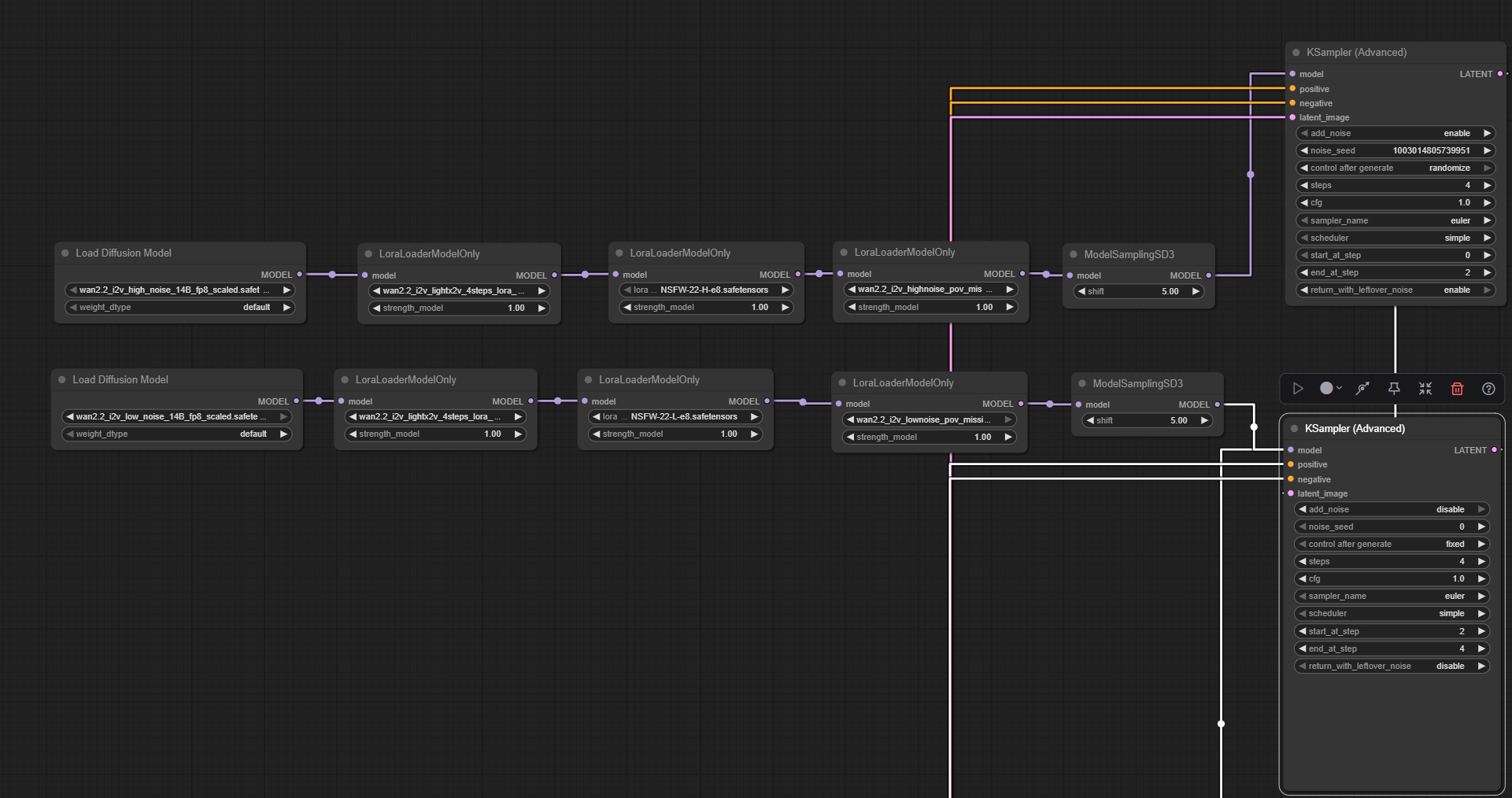The image size is (1512, 798).
Task: Collapse the upper ModelSamplingSD3 node via title dot
Action: click(1074, 254)
